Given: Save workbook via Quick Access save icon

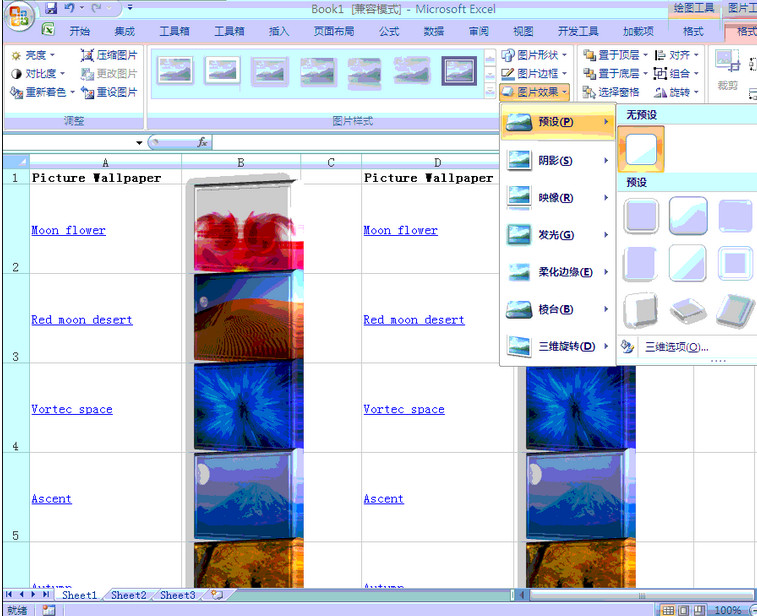Looking at the screenshot, I should pyautogui.click(x=51, y=8).
